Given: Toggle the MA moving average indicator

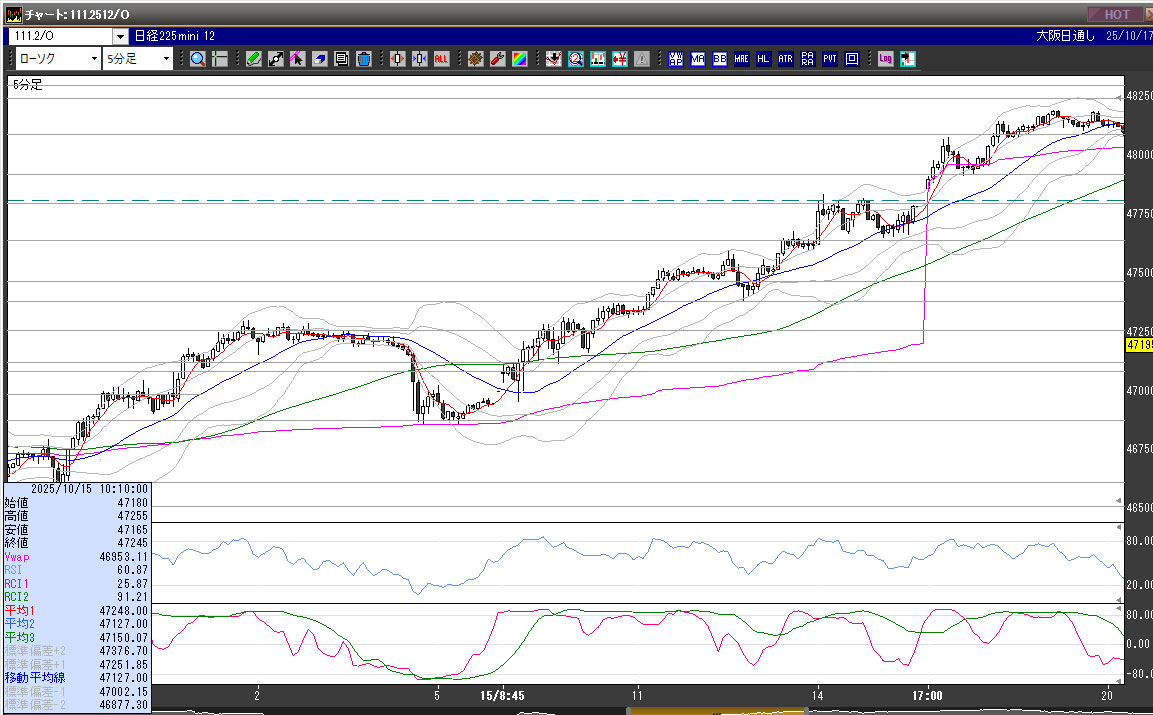Looking at the screenshot, I should 698,59.
